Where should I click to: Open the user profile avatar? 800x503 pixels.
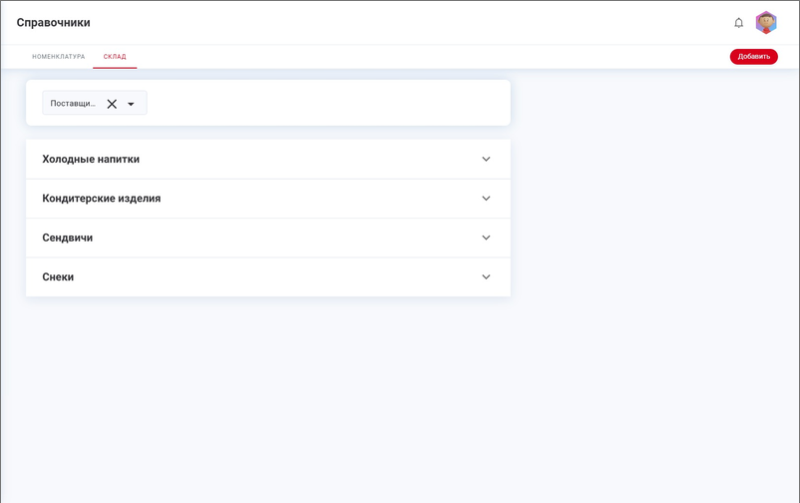pos(766,23)
